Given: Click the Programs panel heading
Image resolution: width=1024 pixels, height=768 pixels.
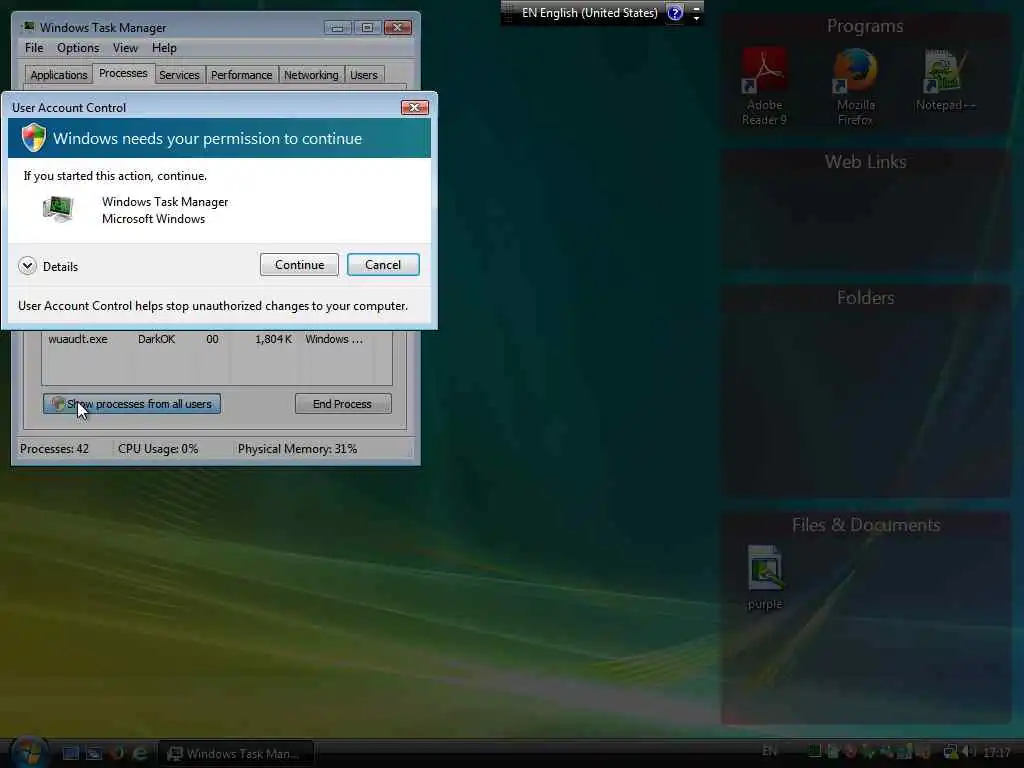Looking at the screenshot, I should pos(865,26).
